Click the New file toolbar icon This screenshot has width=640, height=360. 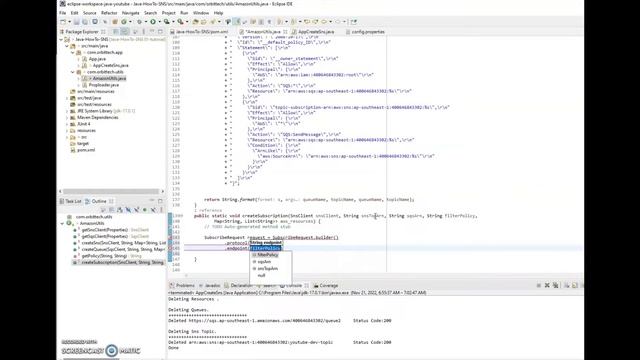click(63, 22)
